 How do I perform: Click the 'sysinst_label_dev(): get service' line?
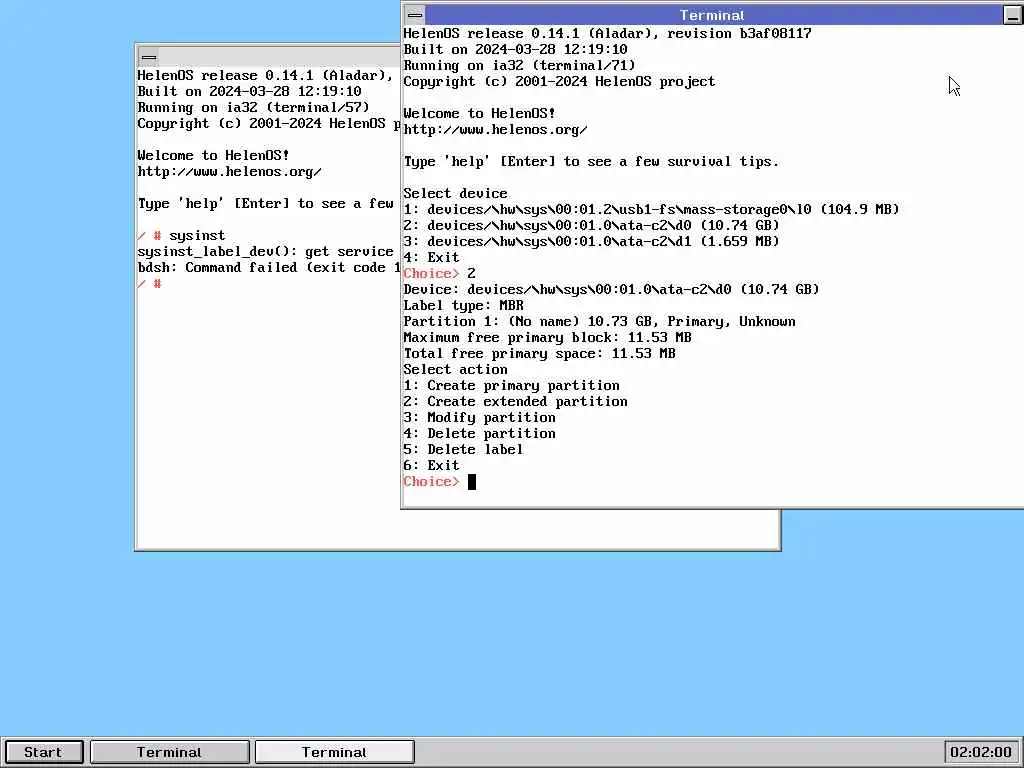coord(265,251)
